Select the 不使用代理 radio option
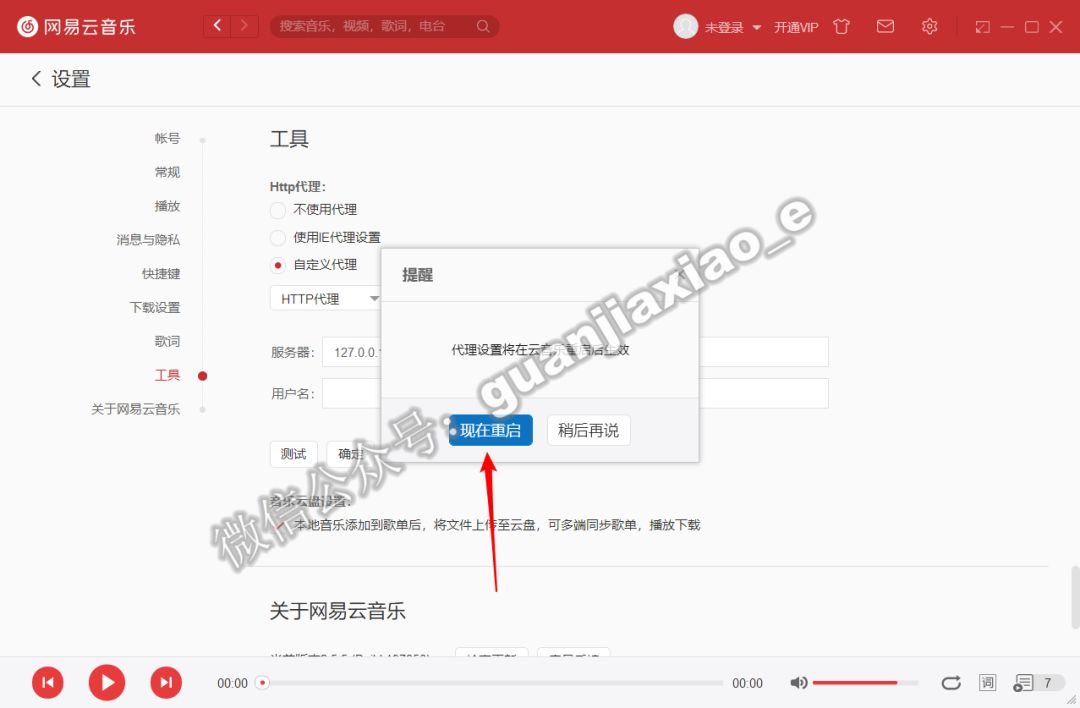This screenshot has width=1080, height=708. click(277, 210)
